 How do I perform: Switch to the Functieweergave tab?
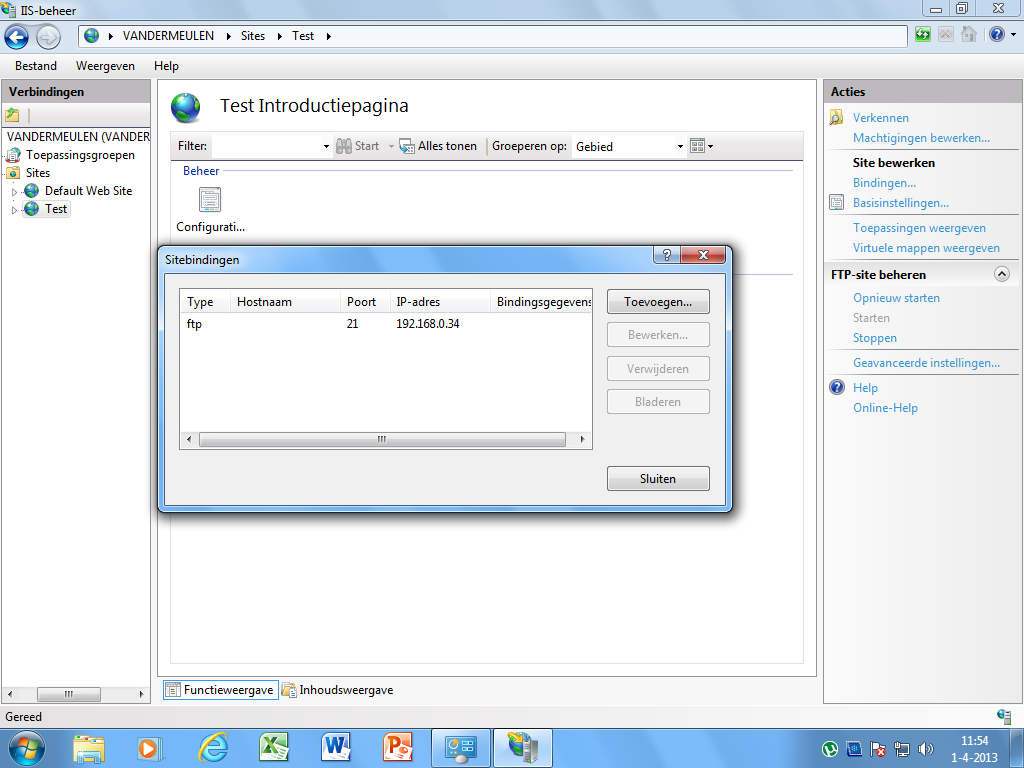pos(221,690)
